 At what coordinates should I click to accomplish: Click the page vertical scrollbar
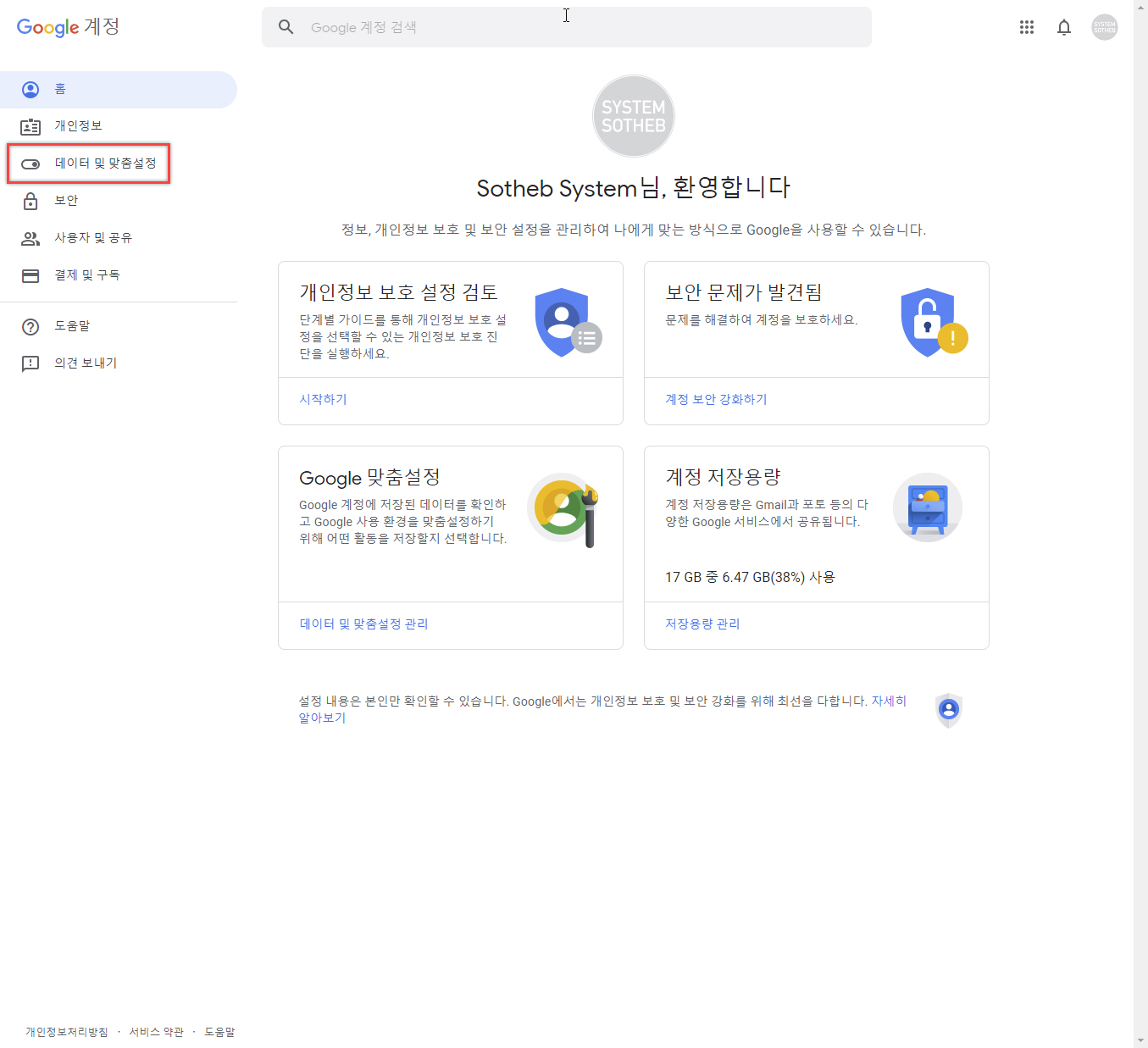point(1140,524)
